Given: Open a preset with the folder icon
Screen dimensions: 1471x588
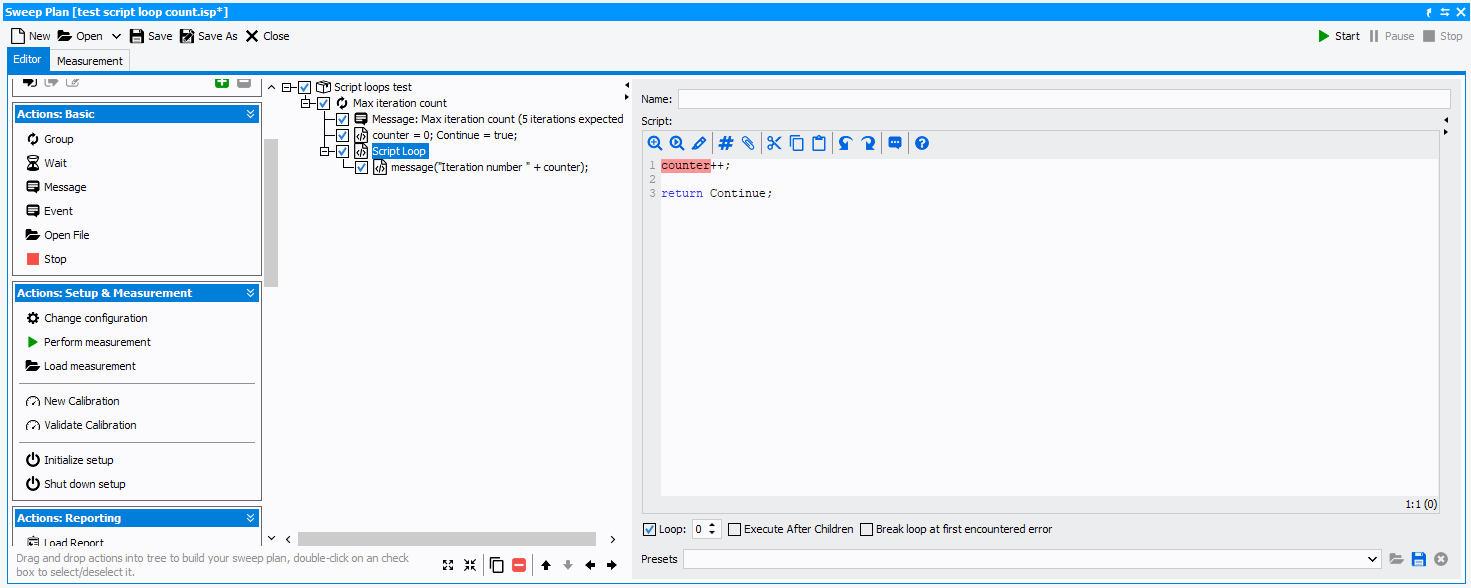Looking at the screenshot, I should (1397, 559).
